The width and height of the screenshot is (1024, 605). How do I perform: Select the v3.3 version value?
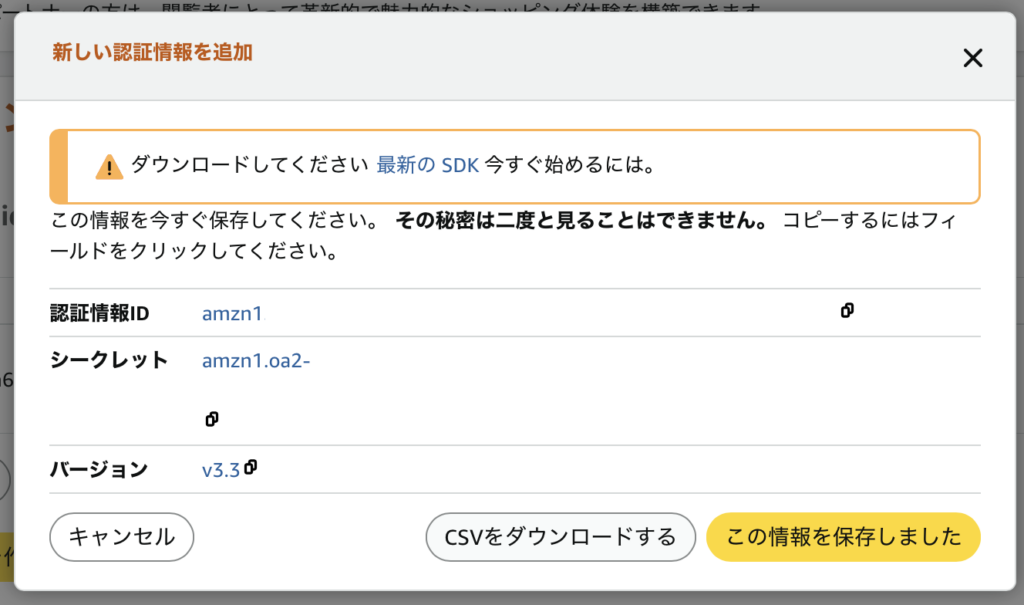(x=221, y=470)
